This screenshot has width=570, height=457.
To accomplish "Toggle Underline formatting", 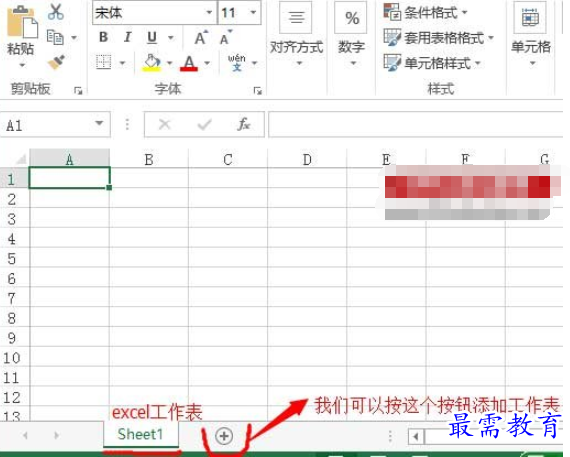I will [152, 37].
